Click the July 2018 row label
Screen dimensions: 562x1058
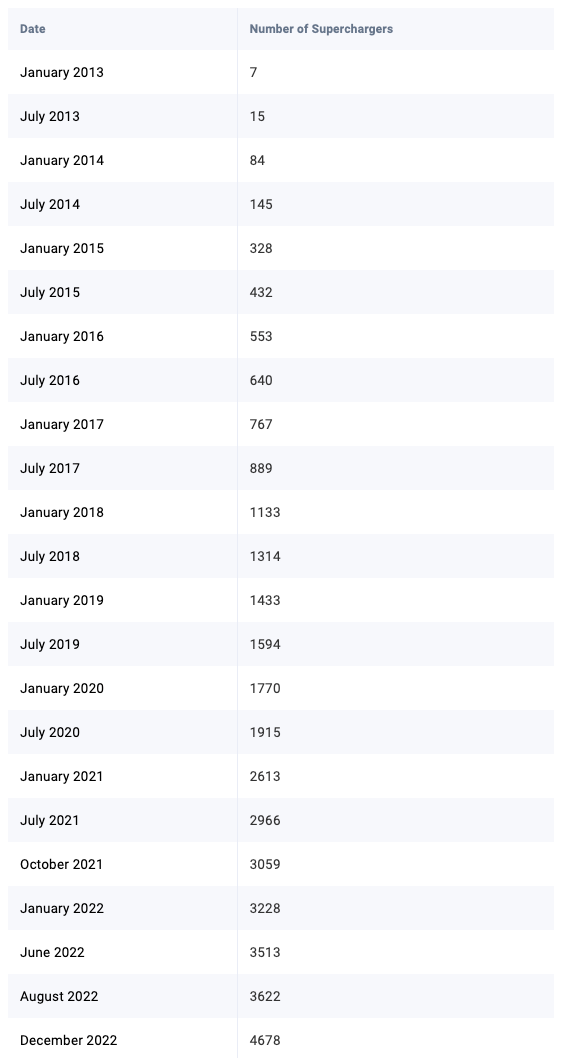coord(50,557)
